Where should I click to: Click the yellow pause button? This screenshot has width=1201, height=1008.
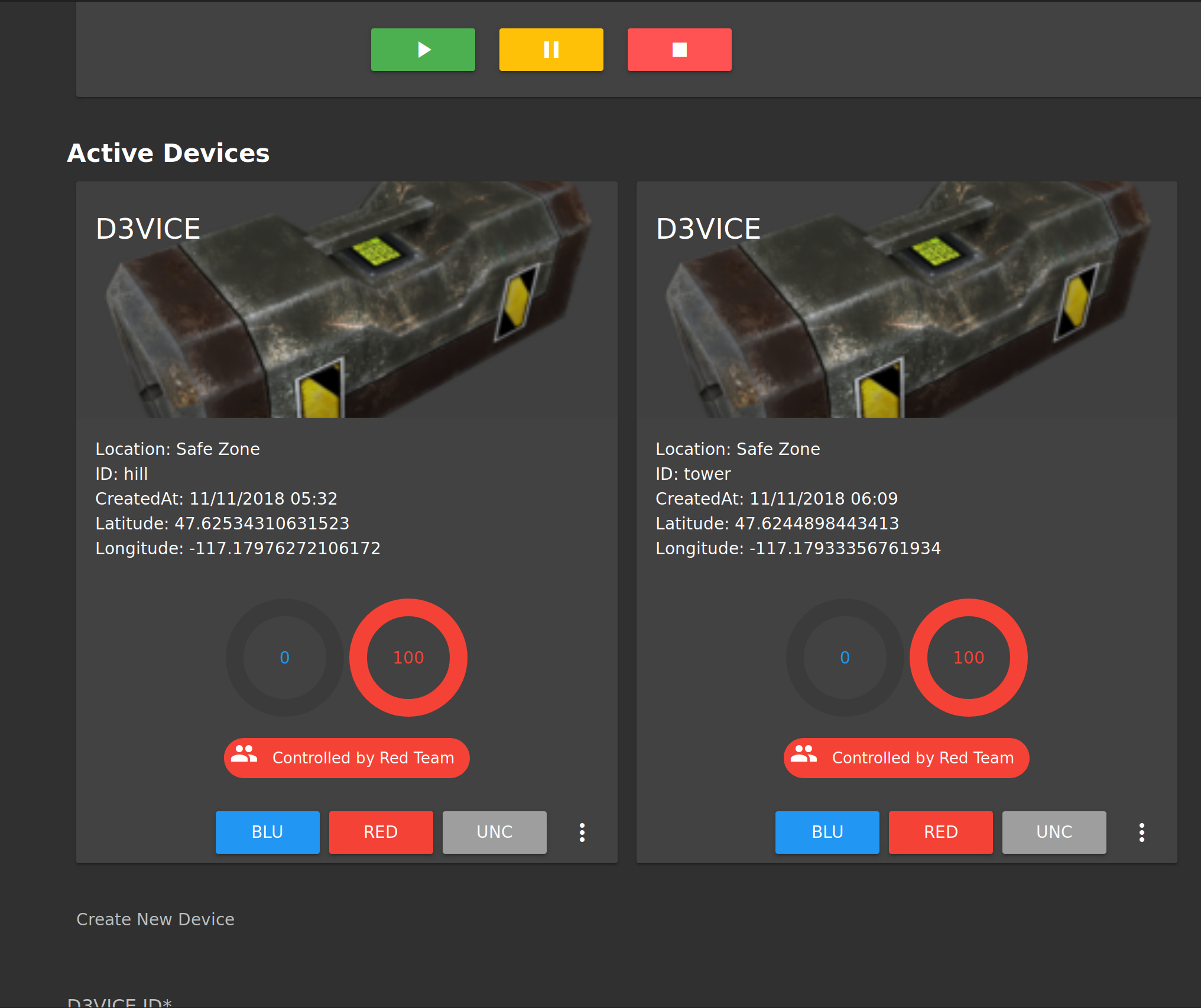[x=551, y=50]
